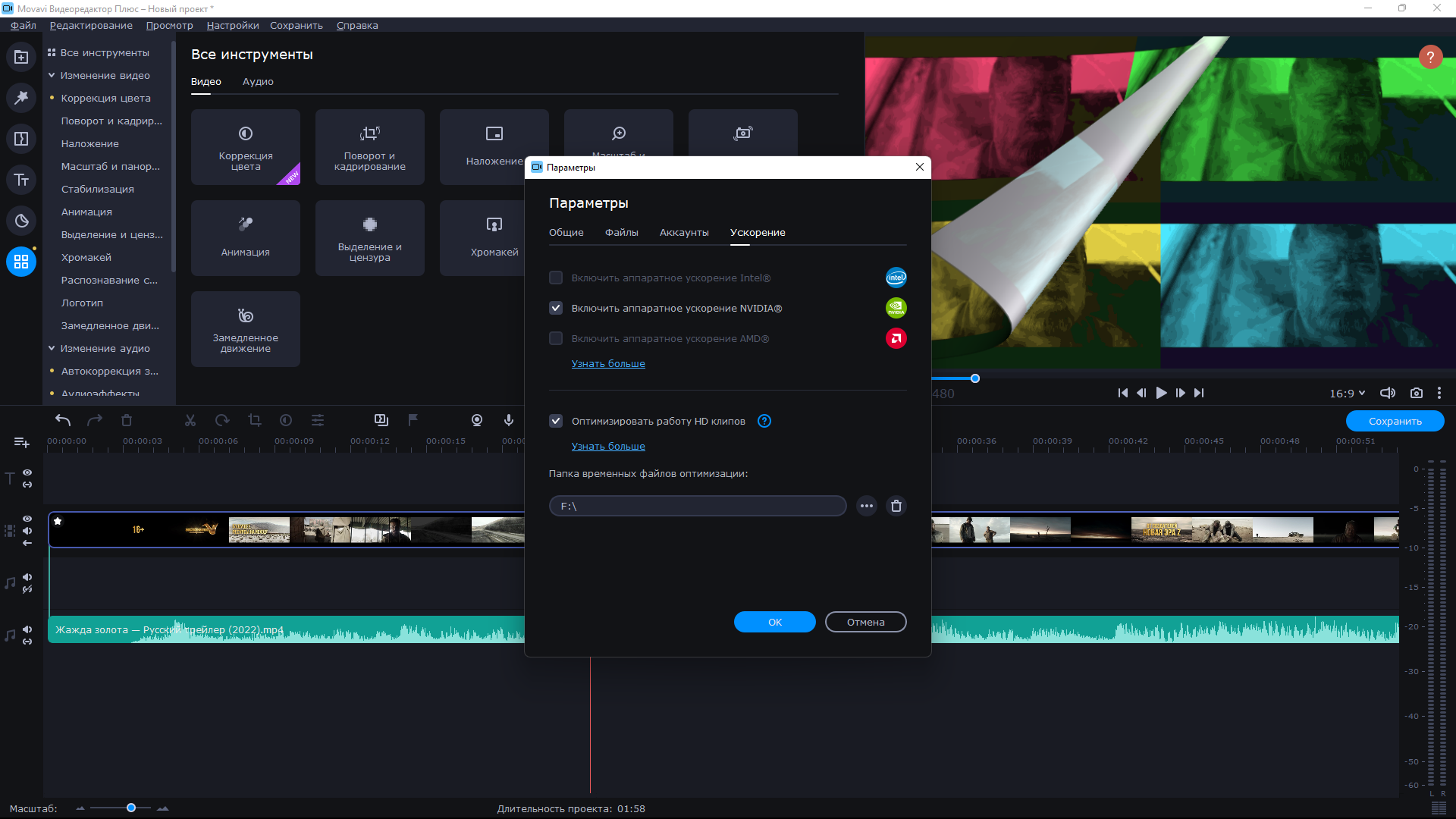Click the first Узнать больше link
The height and width of the screenshot is (819, 1456).
click(608, 363)
